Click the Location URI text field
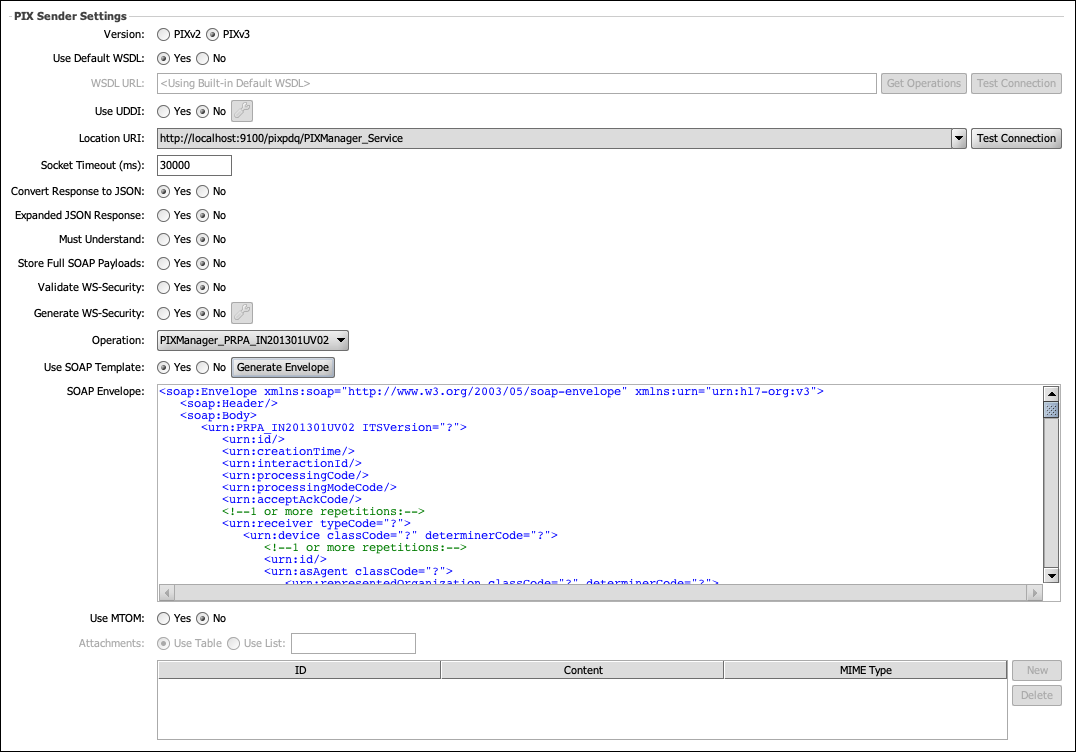The height and width of the screenshot is (752, 1076). pyautogui.click(x=554, y=139)
